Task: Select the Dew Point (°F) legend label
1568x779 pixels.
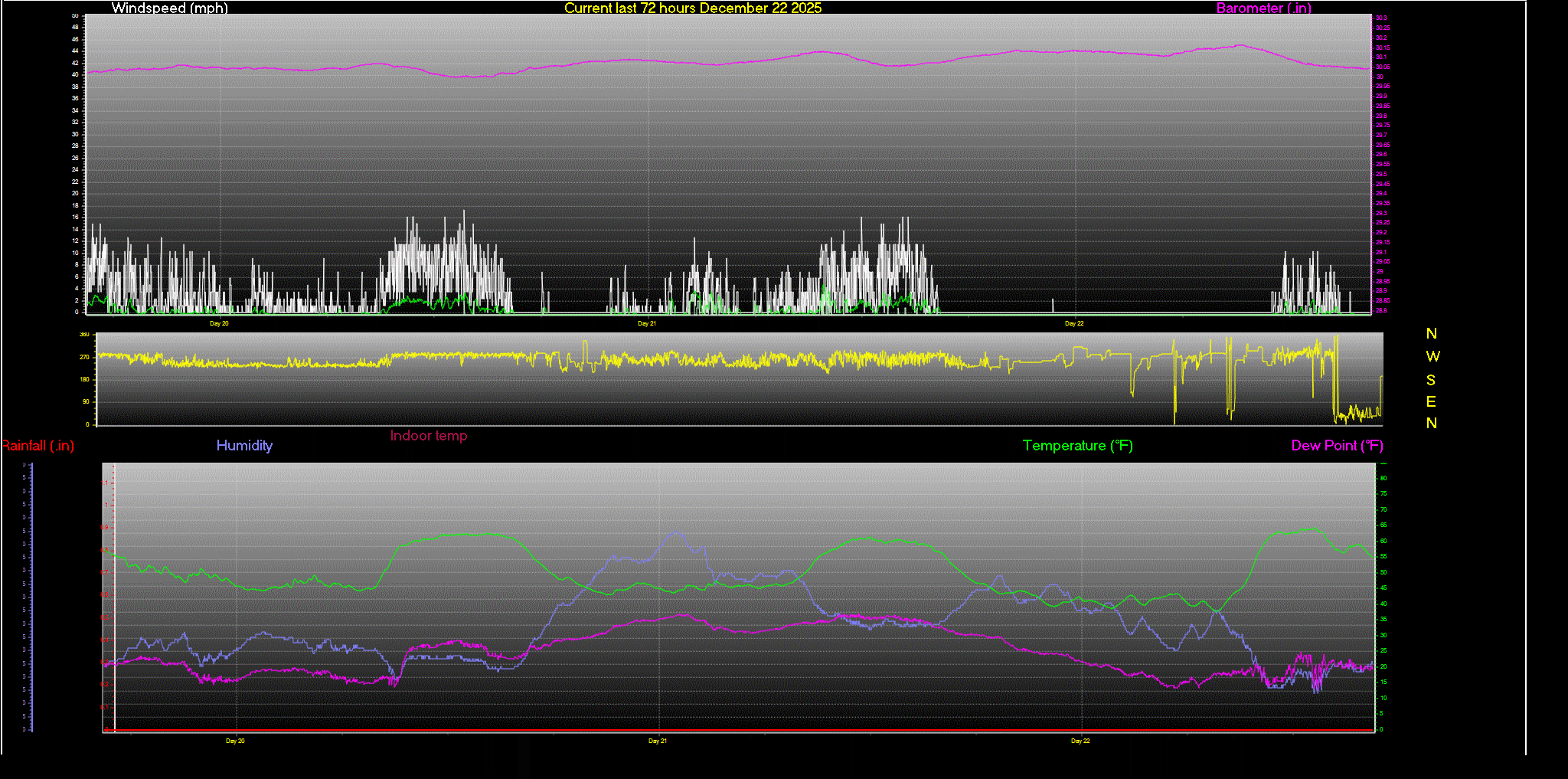Action: [x=1337, y=446]
